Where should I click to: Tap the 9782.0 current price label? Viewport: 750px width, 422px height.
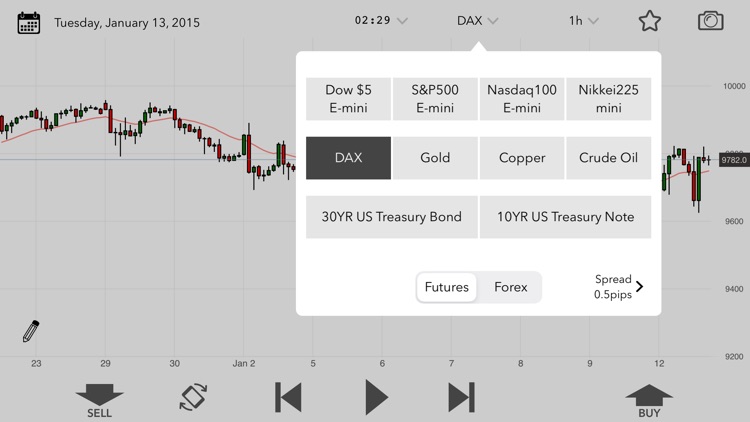click(734, 160)
